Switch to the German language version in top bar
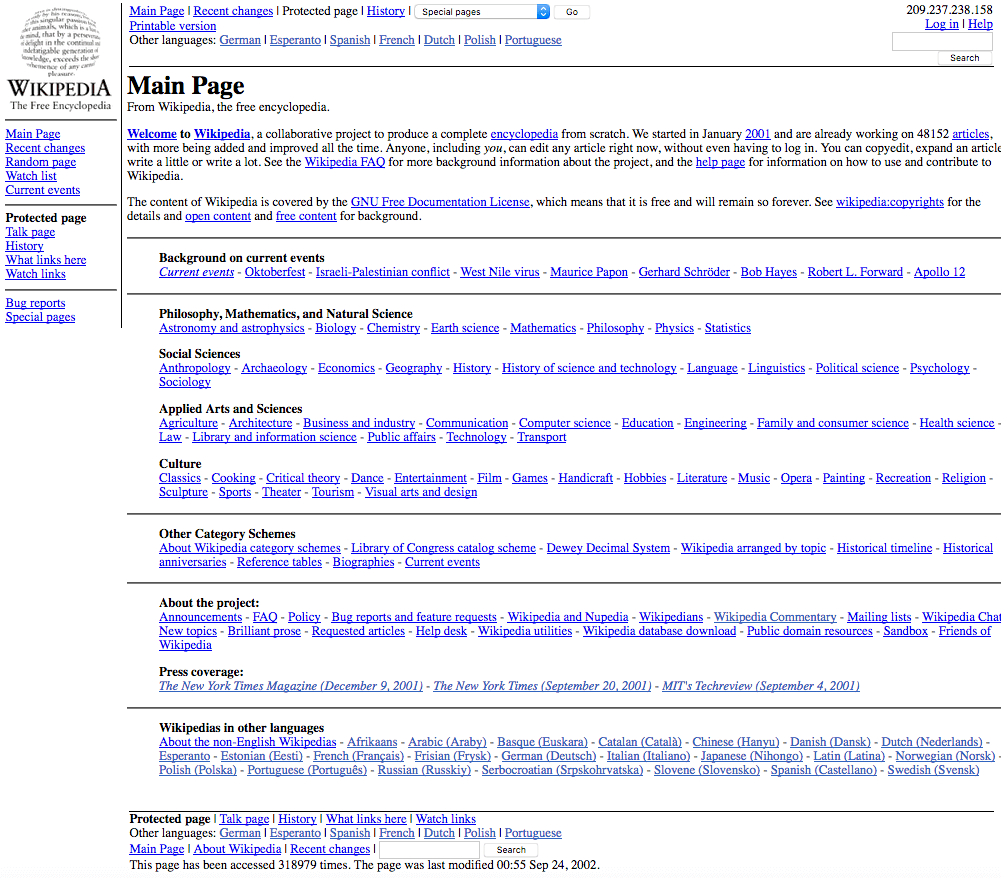Screen dimensions: 1001x878 240,40
